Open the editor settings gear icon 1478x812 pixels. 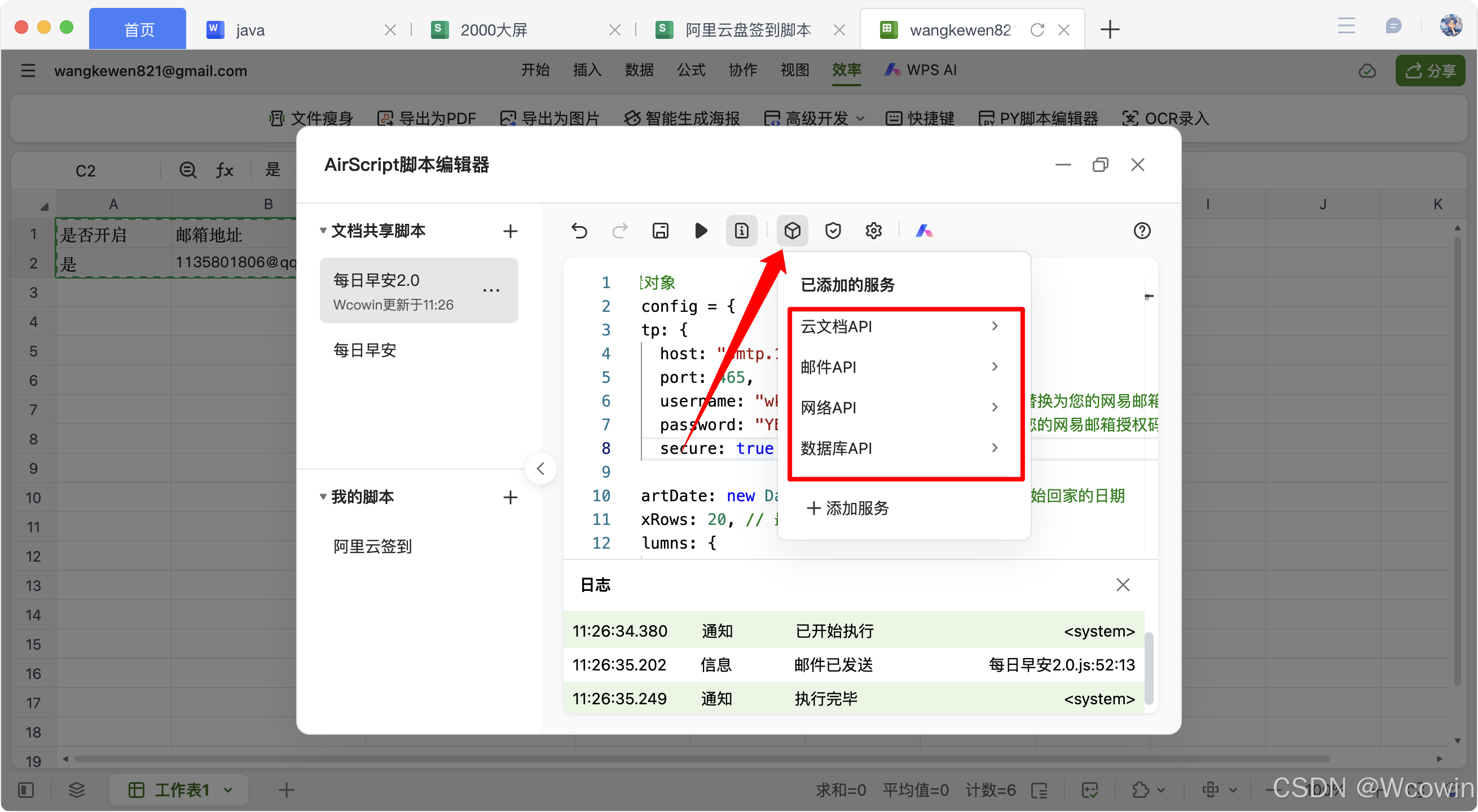coord(873,231)
